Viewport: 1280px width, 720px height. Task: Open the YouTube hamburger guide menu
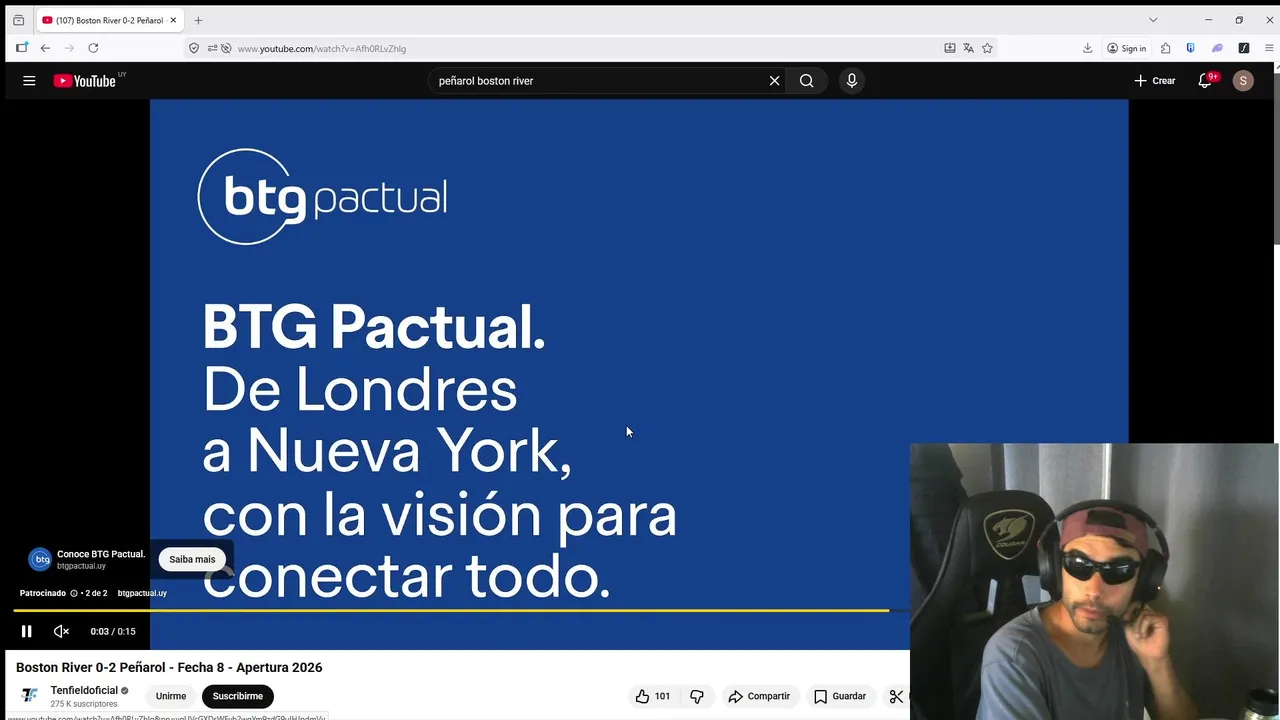click(x=29, y=81)
